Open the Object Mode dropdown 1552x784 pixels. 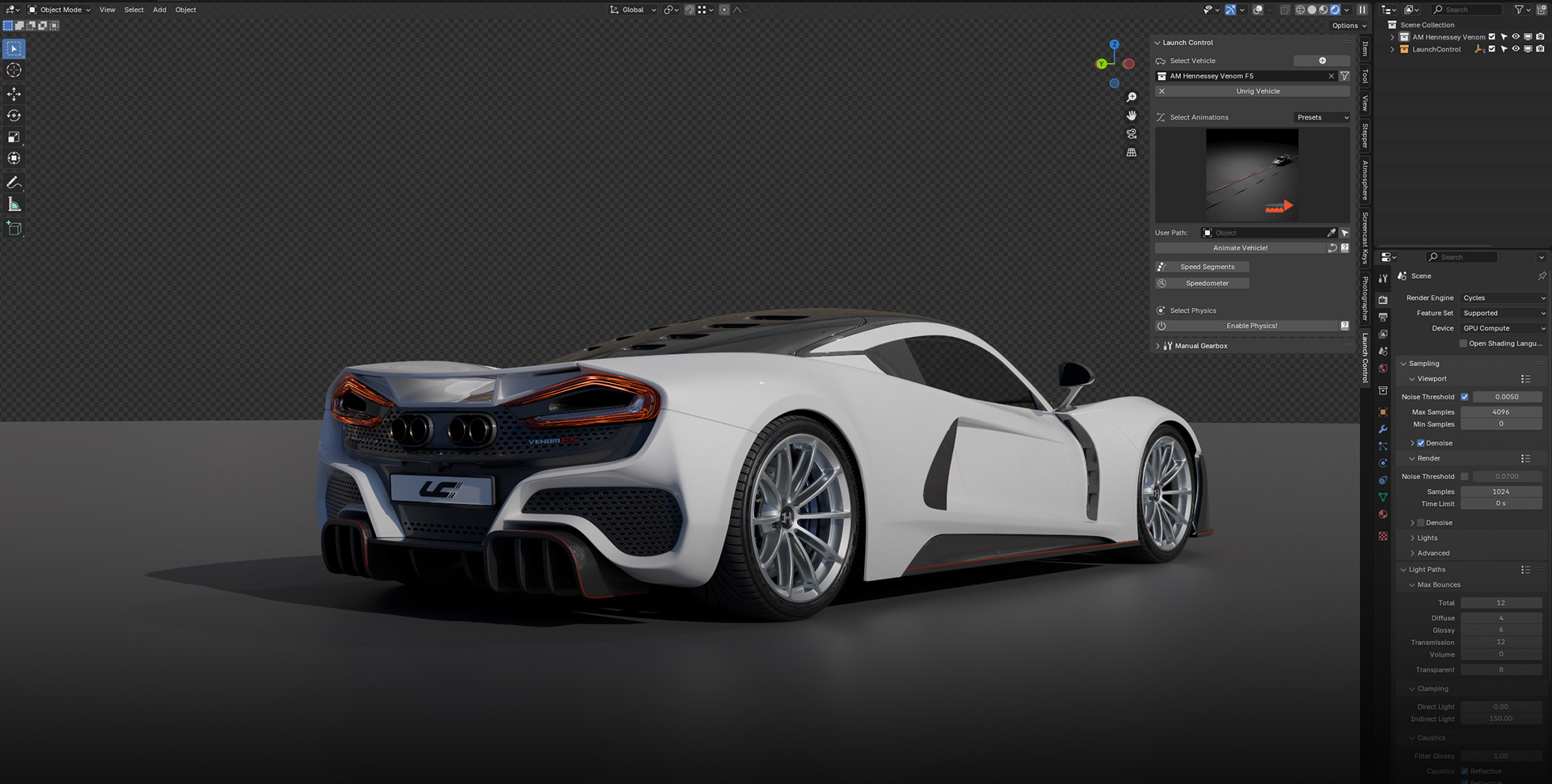coord(60,10)
